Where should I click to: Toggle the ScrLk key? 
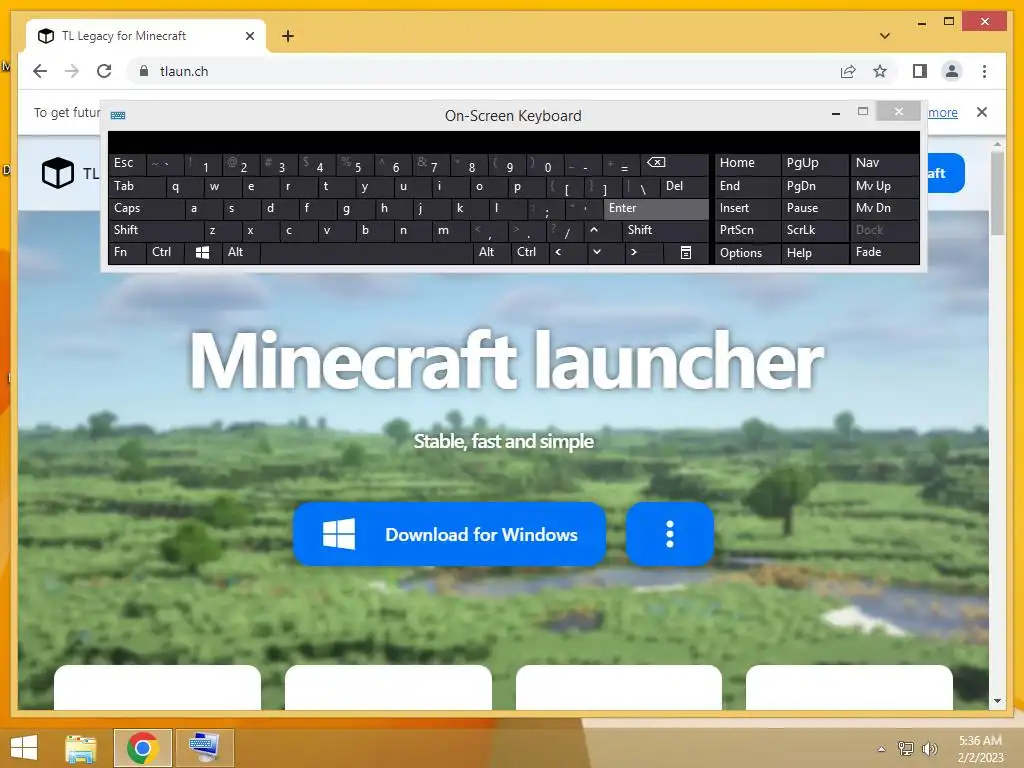coord(814,230)
